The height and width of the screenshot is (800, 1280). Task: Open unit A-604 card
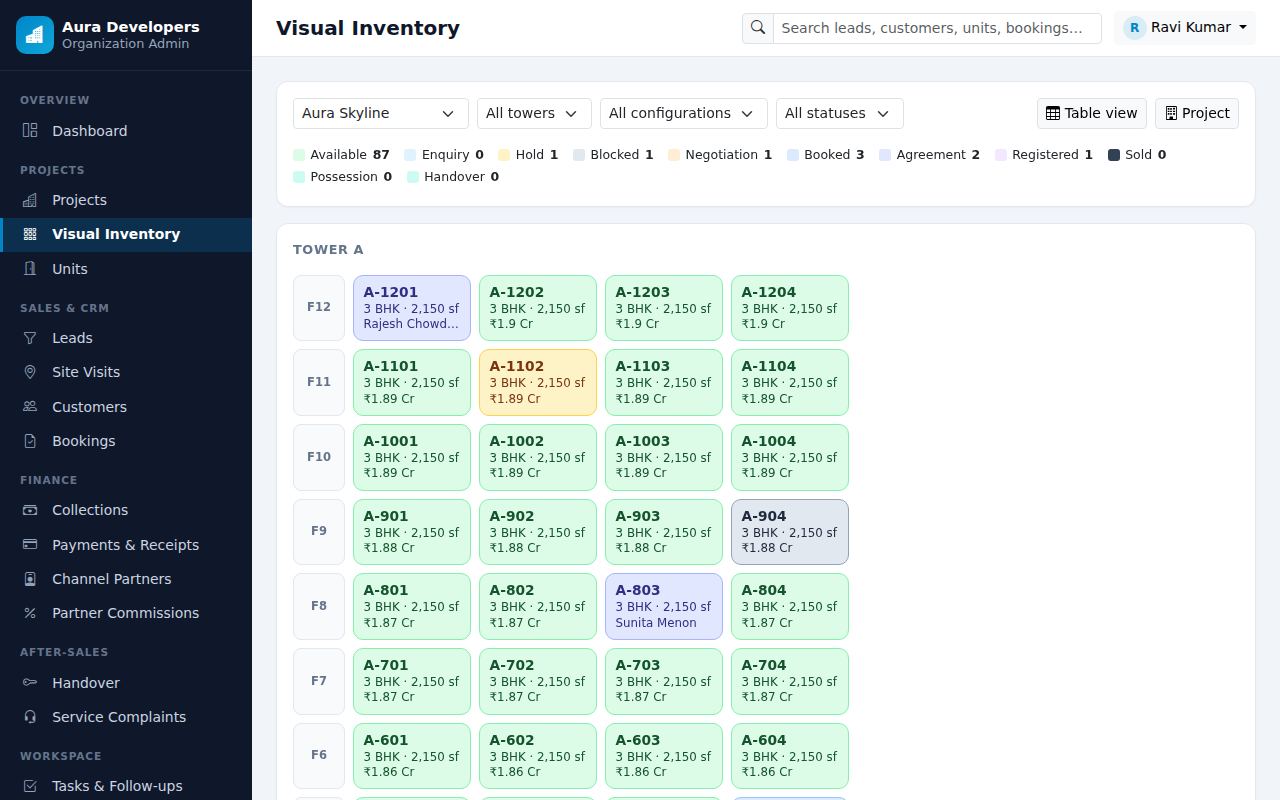[790, 756]
